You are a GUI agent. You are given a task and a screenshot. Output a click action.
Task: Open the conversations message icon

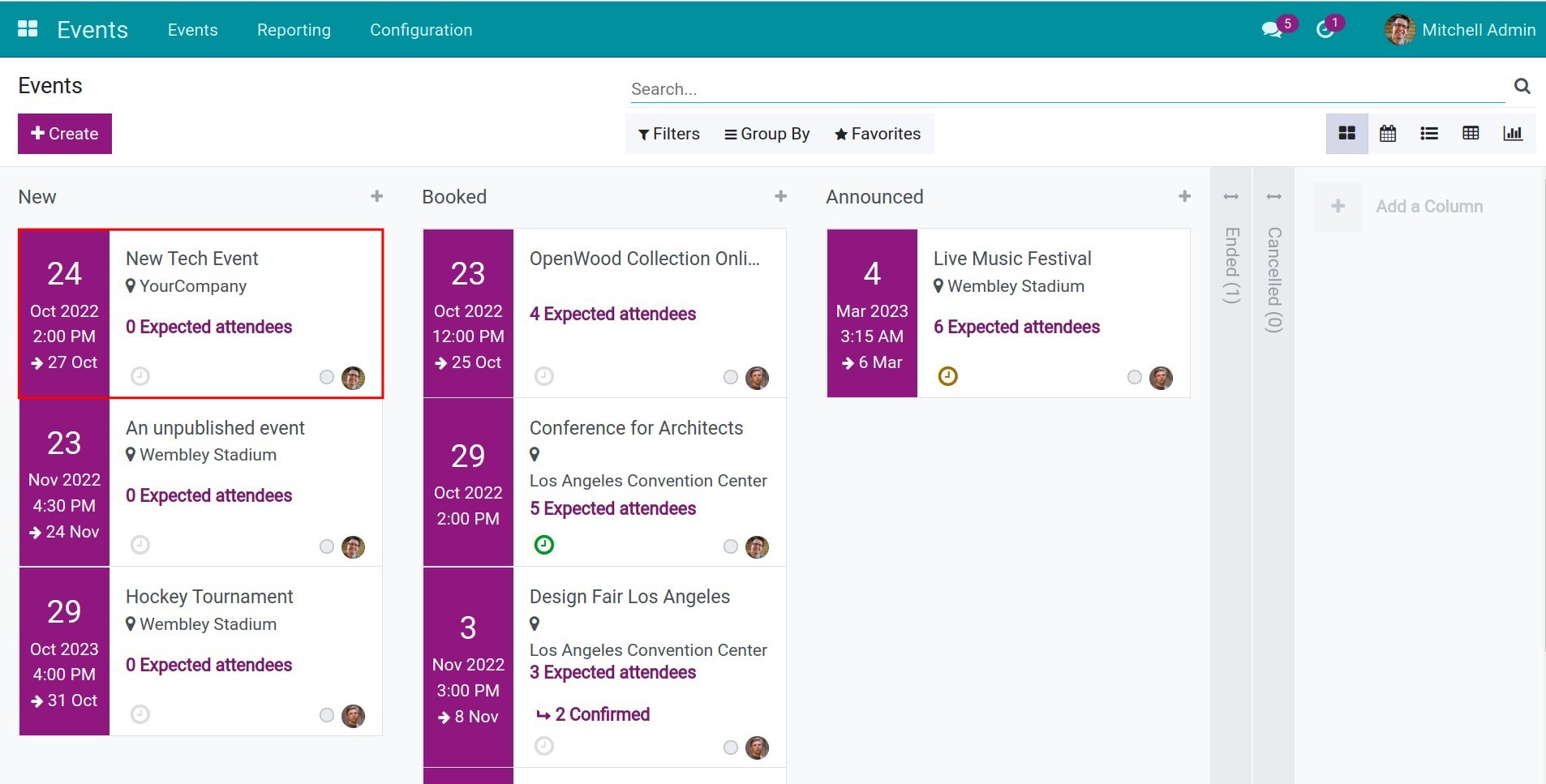1272,30
